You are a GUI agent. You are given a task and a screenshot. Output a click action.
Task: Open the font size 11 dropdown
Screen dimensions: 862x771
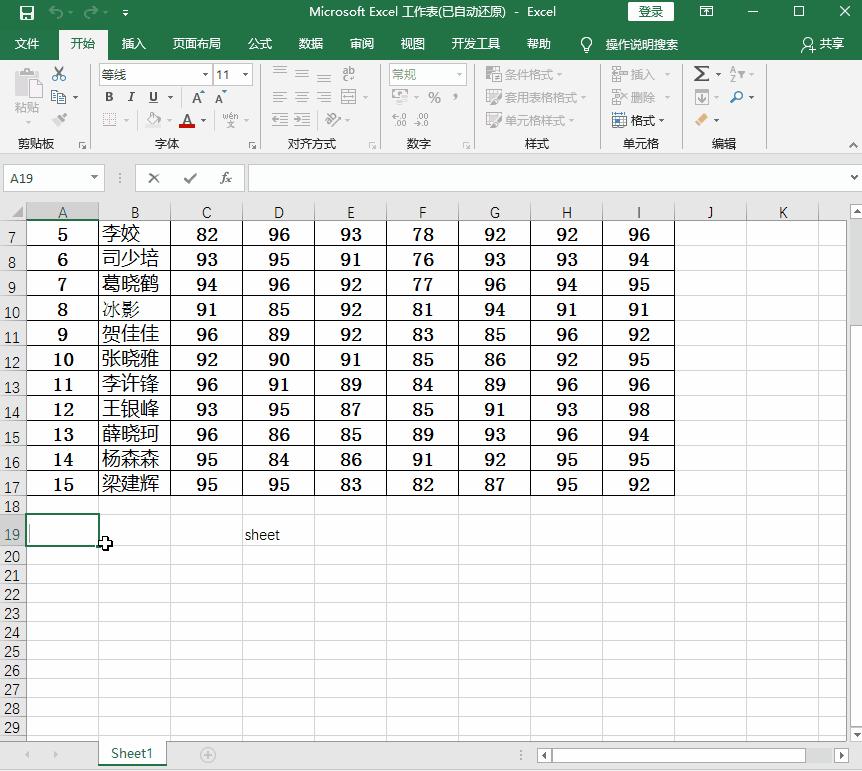coord(245,74)
